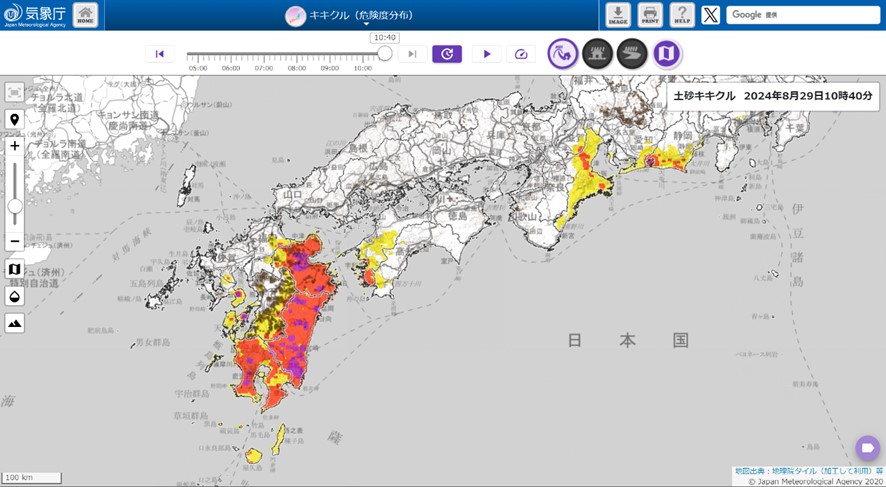Click the 気象庁 logo
This screenshot has height=487, width=886.
(x=34, y=15)
